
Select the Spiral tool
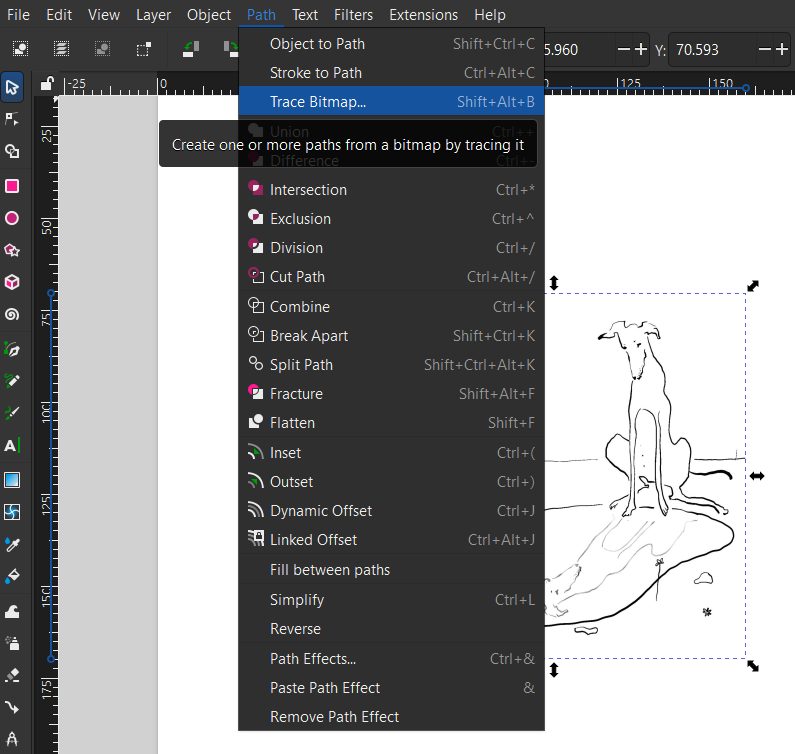click(x=12, y=315)
